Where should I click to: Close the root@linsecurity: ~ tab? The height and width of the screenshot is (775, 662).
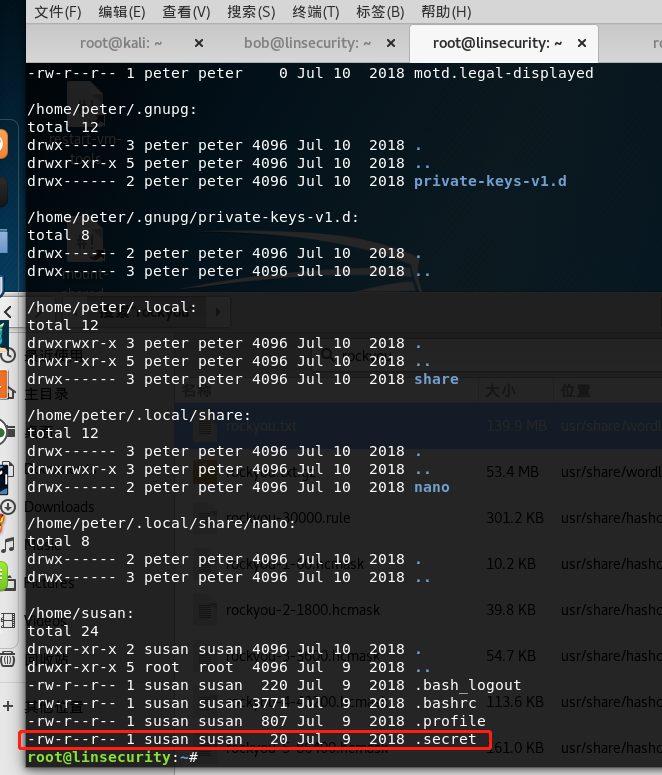582,43
